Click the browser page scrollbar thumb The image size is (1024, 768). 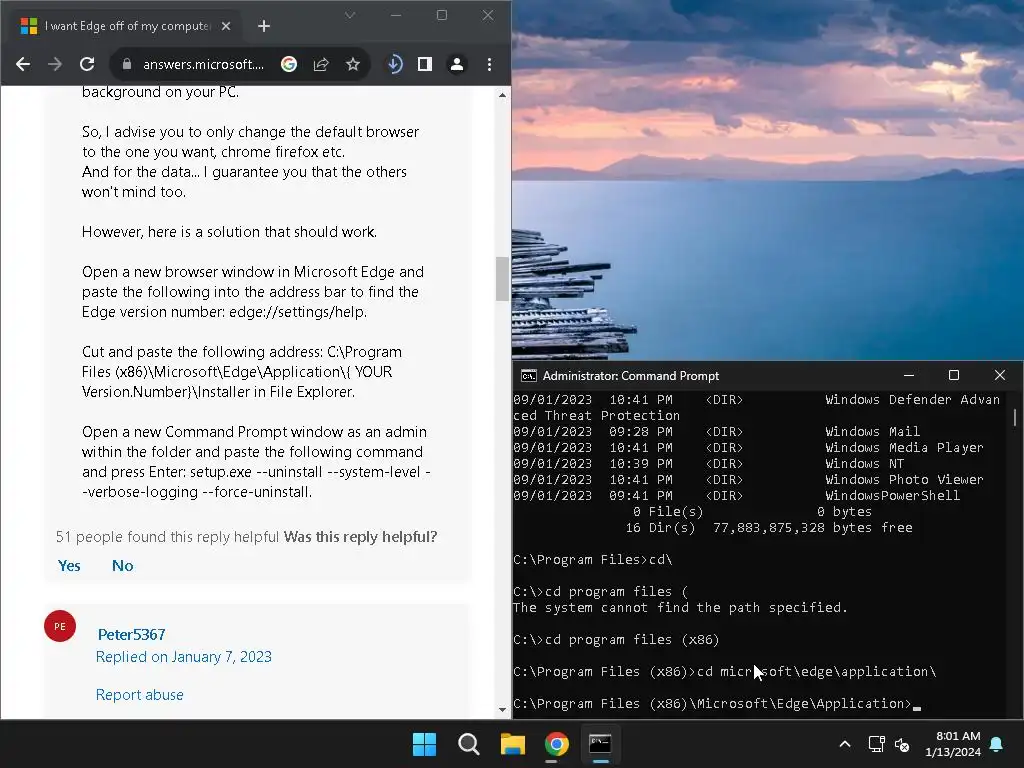pos(502,279)
